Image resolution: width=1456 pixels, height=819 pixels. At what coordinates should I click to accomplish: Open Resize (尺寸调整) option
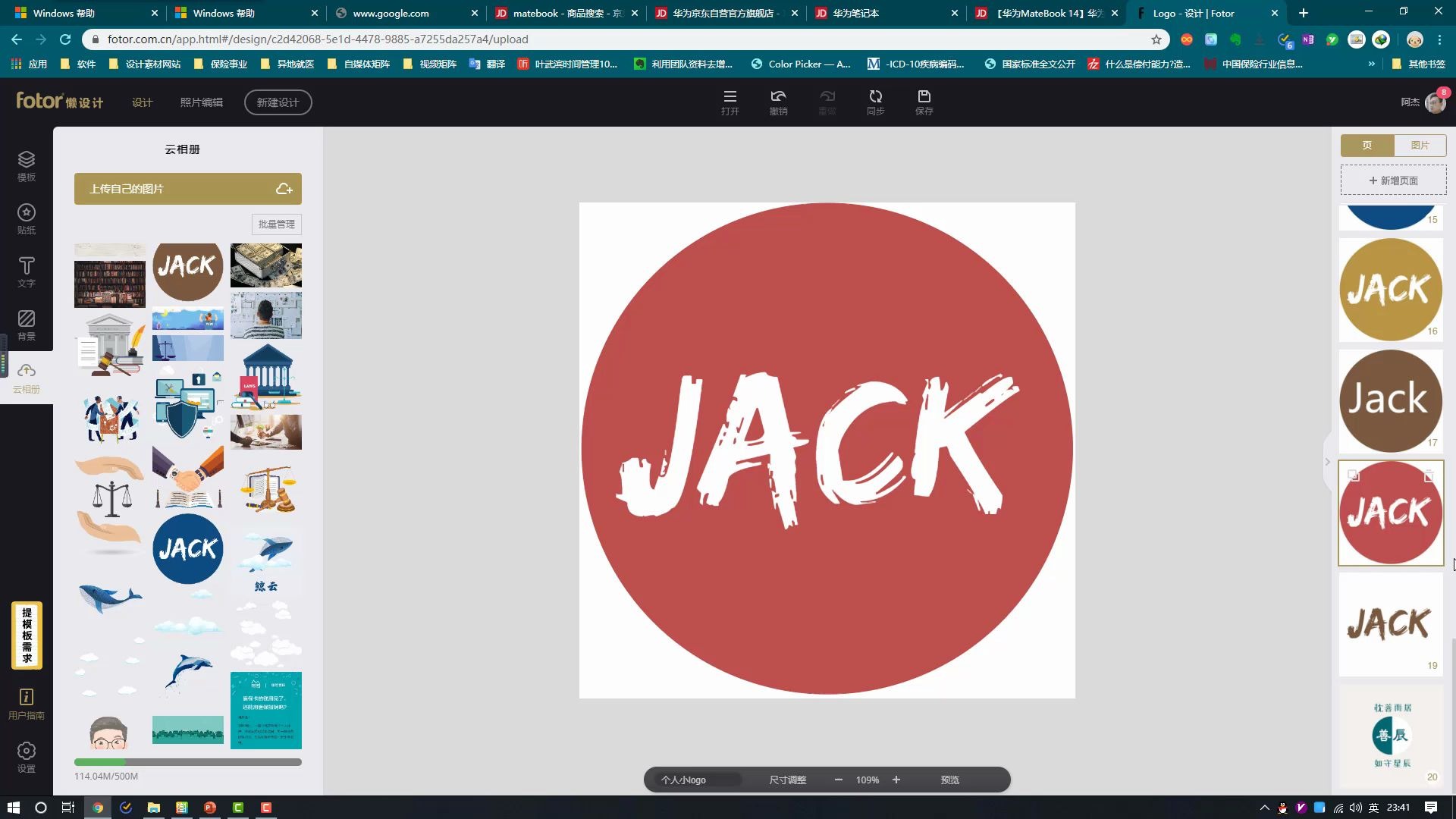tap(788, 780)
